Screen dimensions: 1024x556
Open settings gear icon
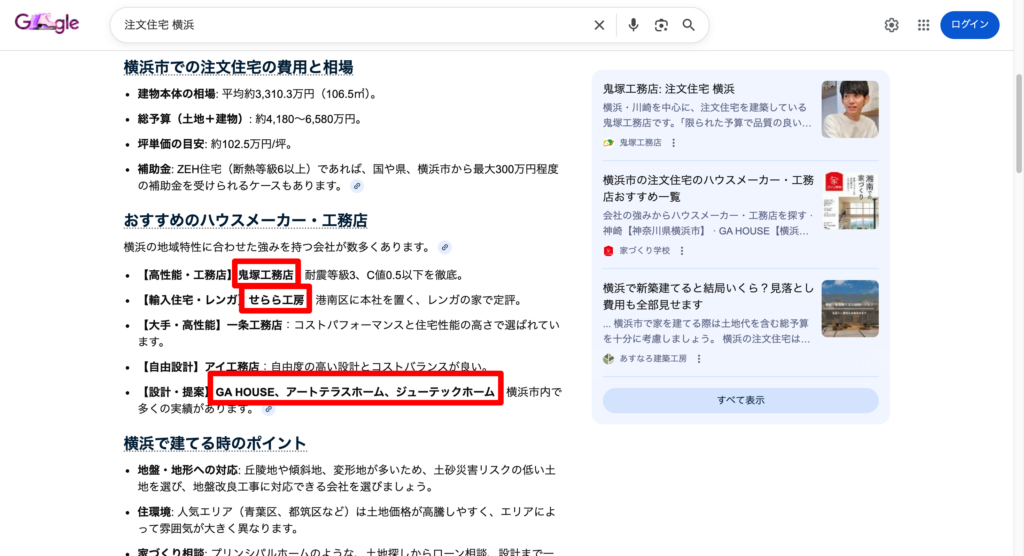click(891, 25)
